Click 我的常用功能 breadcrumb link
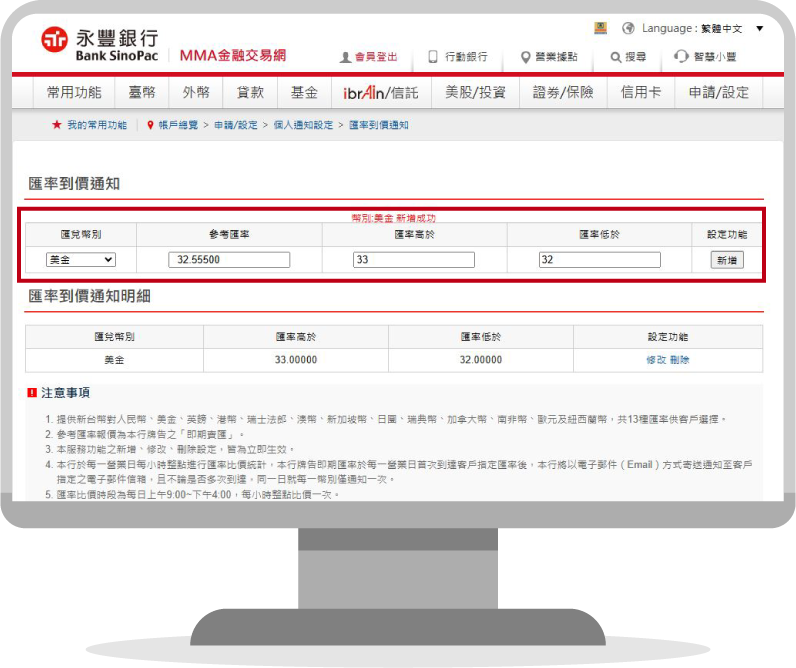 97,125
